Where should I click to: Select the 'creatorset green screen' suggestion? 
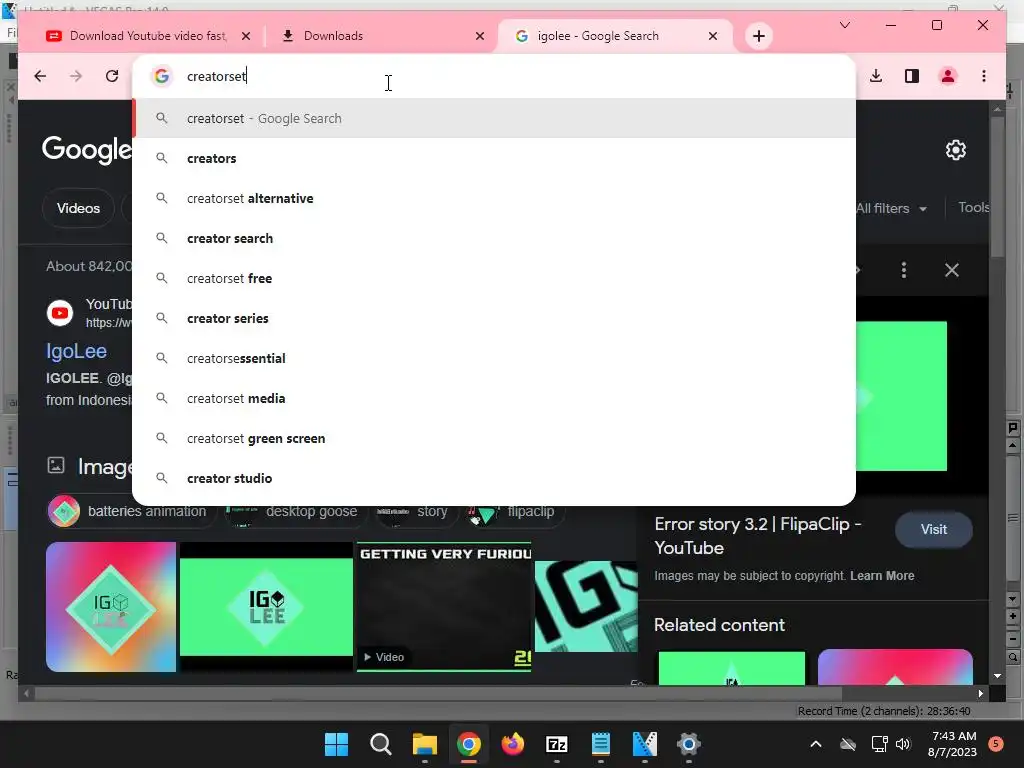coord(494,438)
